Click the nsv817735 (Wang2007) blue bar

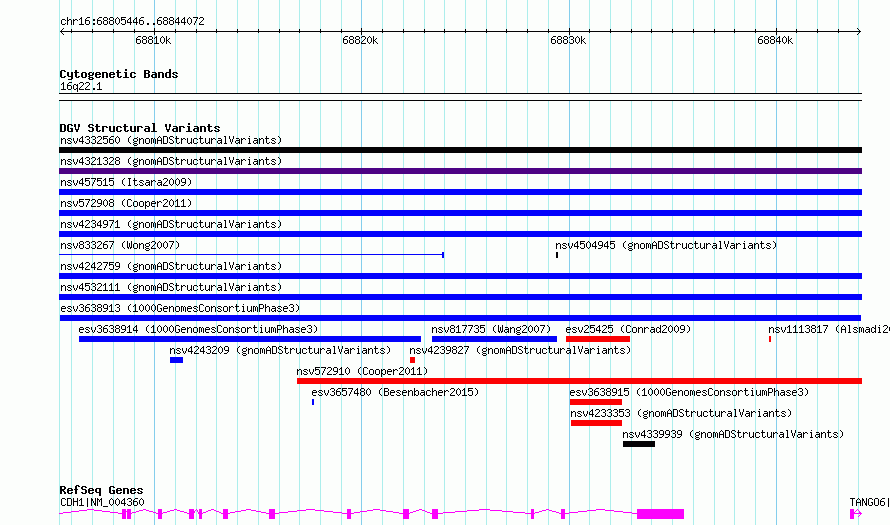click(x=494, y=339)
